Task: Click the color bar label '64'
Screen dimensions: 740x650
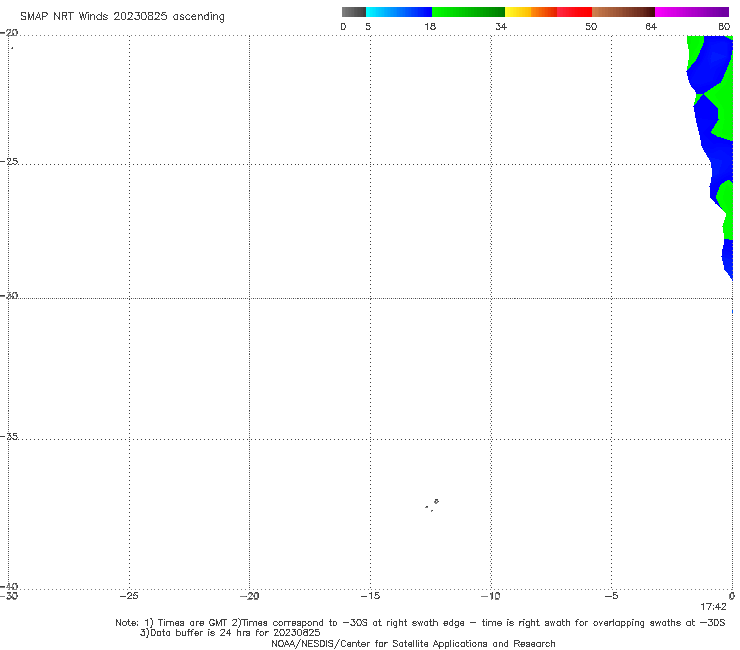Action: pos(651,26)
